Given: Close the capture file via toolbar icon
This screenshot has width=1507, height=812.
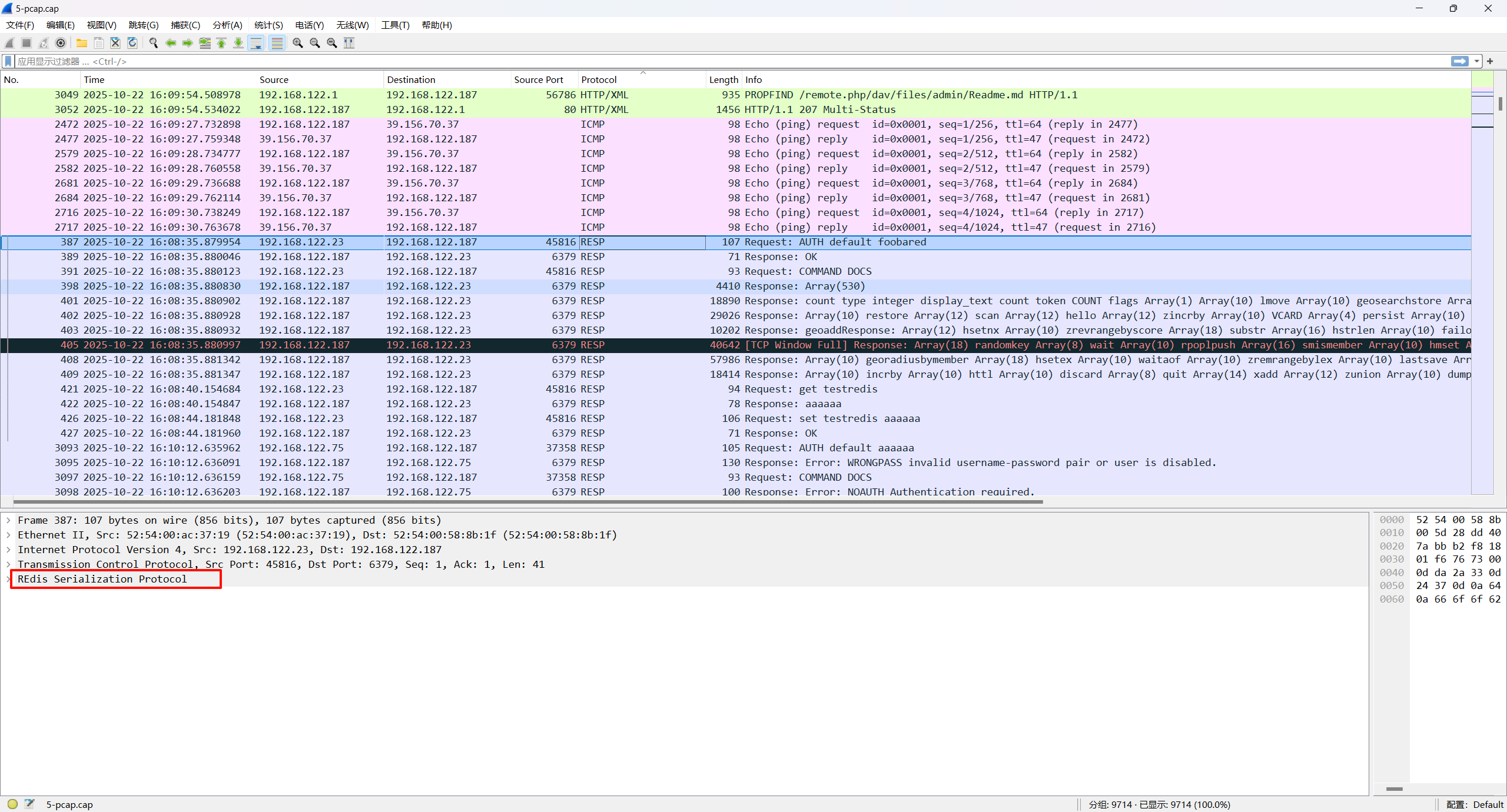Looking at the screenshot, I should (x=115, y=43).
